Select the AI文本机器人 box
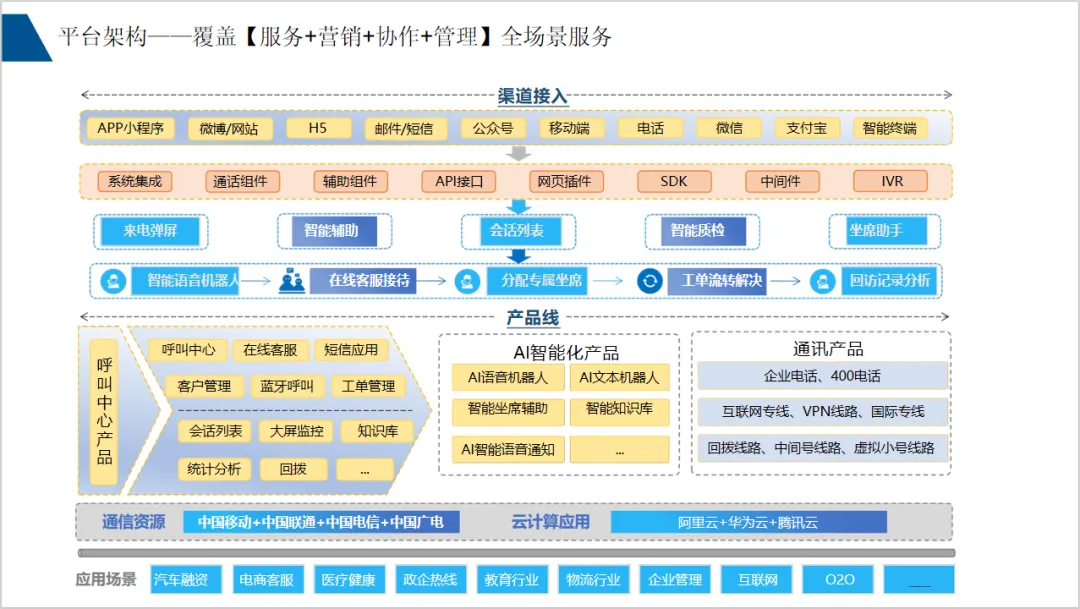The width and height of the screenshot is (1080, 609). (x=619, y=378)
